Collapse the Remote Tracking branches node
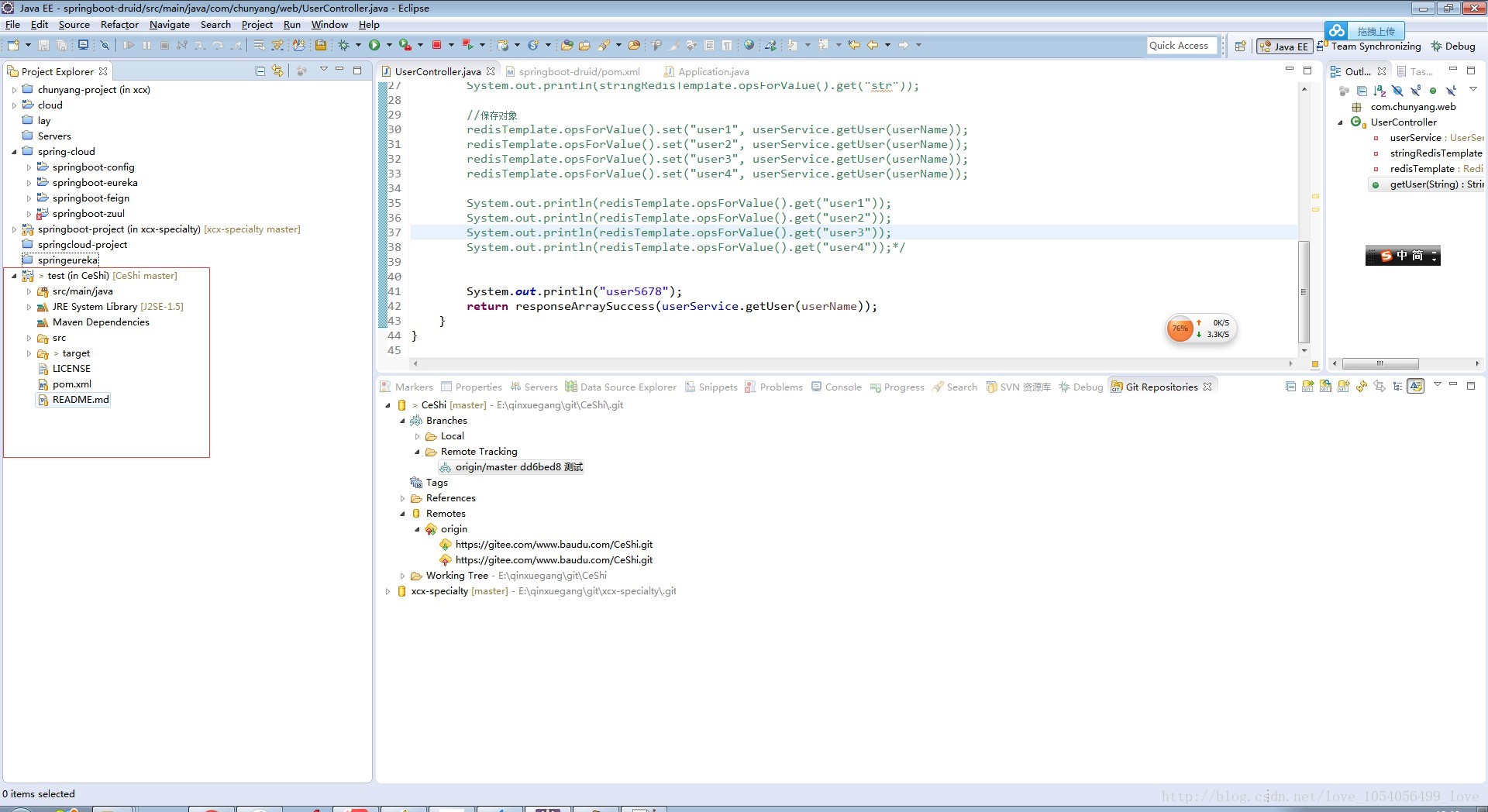This screenshot has width=1488, height=812. 417,452
